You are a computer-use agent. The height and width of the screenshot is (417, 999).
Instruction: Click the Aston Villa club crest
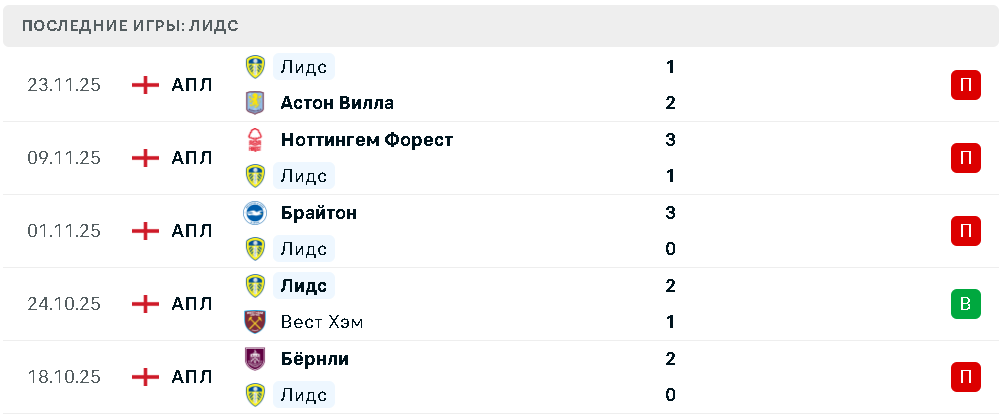(256, 103)
